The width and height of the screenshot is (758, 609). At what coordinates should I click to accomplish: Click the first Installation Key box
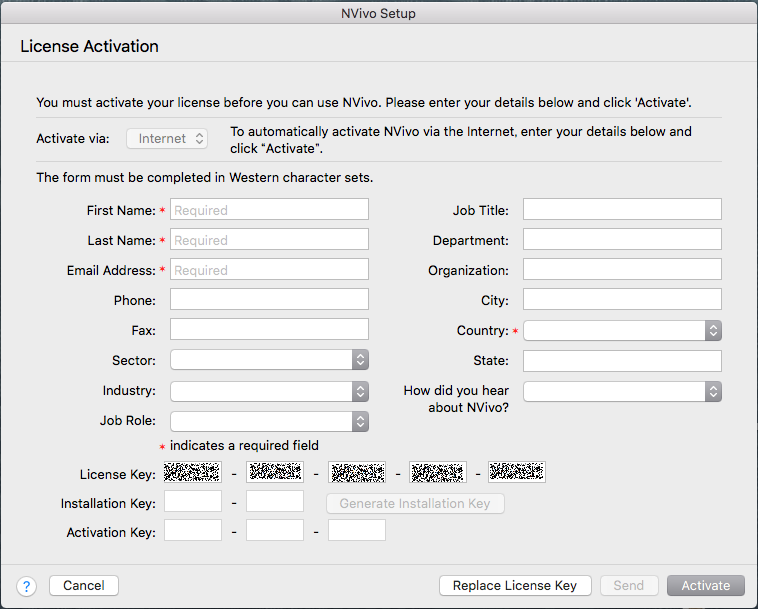(193, 501)
